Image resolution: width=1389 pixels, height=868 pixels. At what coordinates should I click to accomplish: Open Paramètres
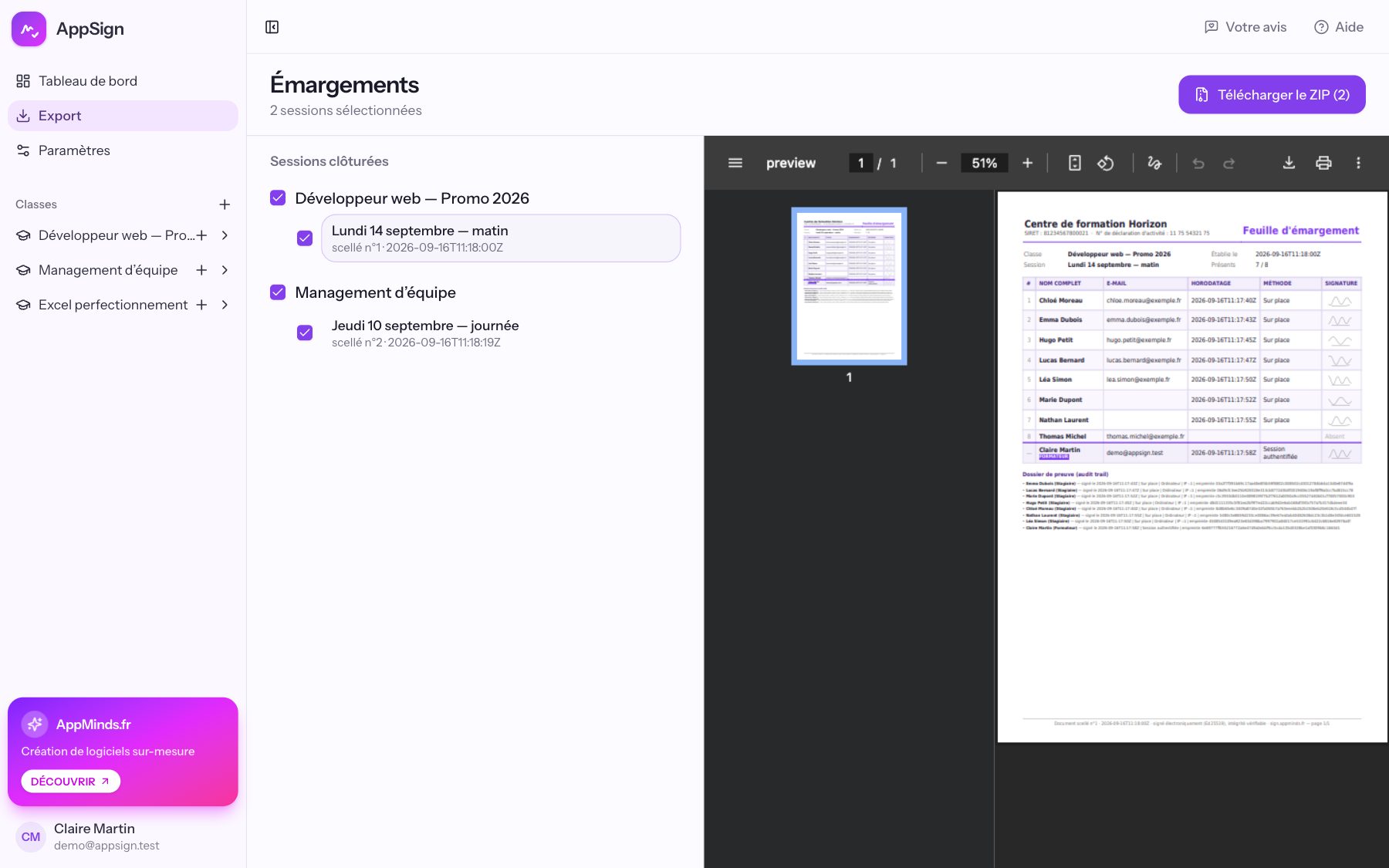(x=123, y=150)
